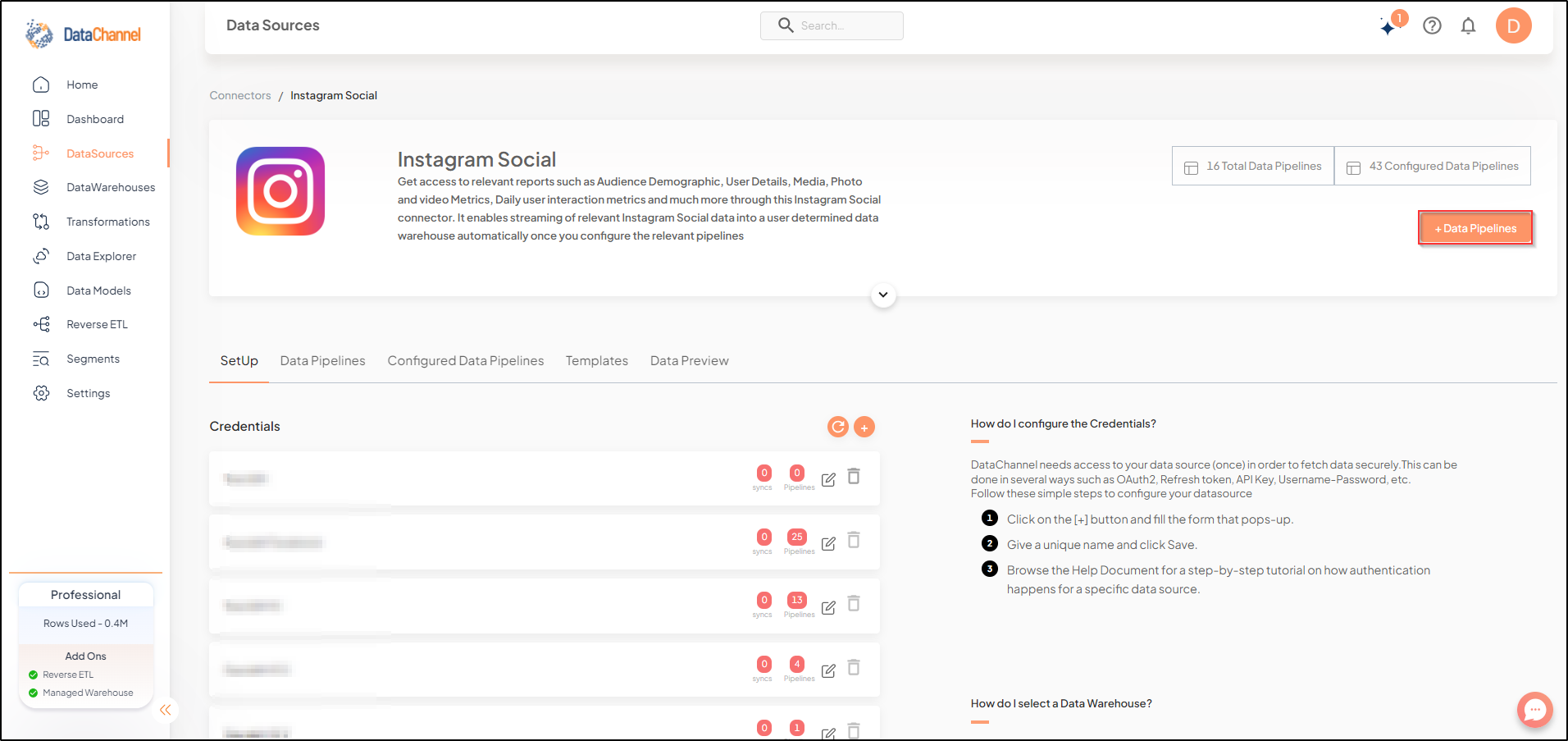Open the DataWarehouses stack icon
This screenshot has width=1568, height=741.
tap(41, 187)
